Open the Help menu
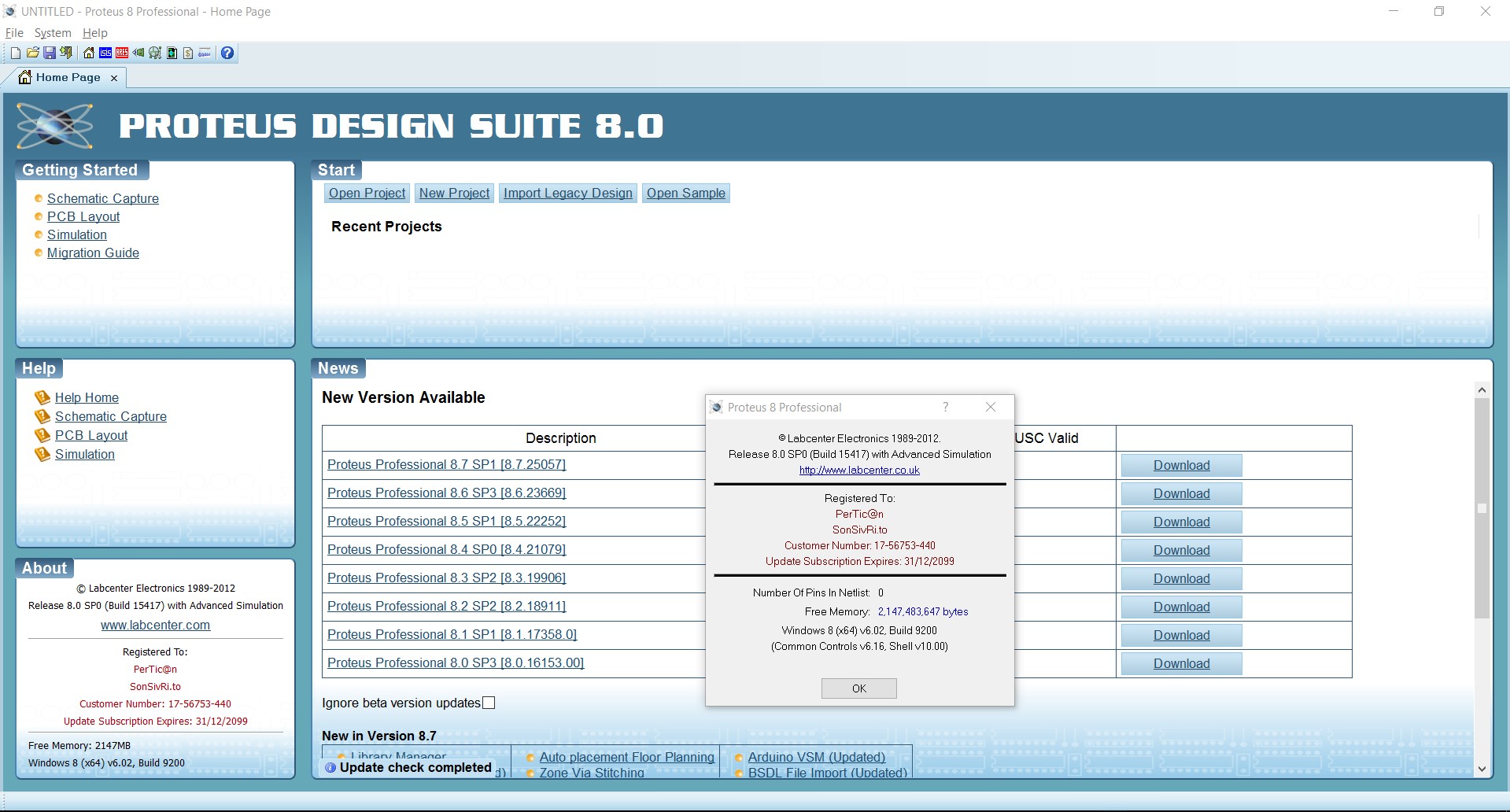Image resolution: width=1510 pixels, height=812 pixels. tap(95, 32)
